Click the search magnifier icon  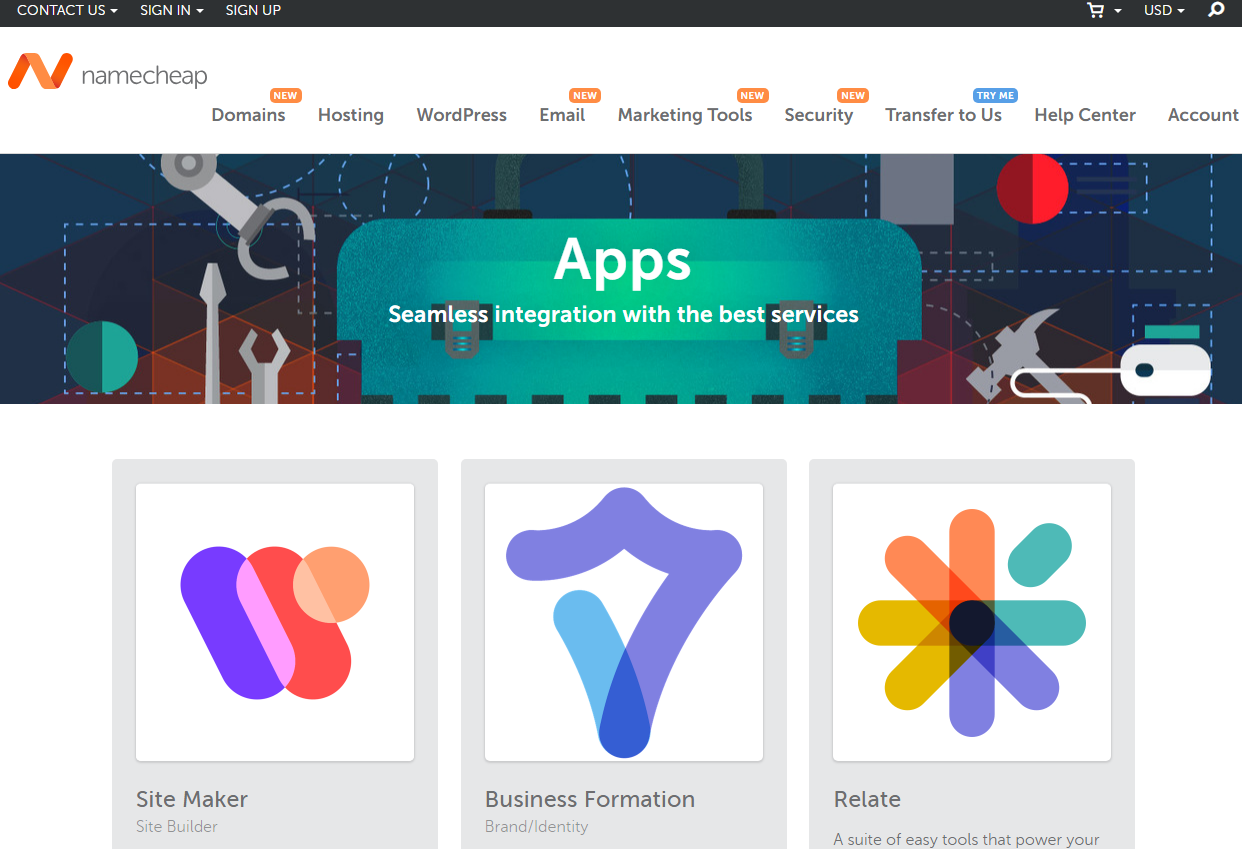pyautogui.click(x=1216, y=10)
